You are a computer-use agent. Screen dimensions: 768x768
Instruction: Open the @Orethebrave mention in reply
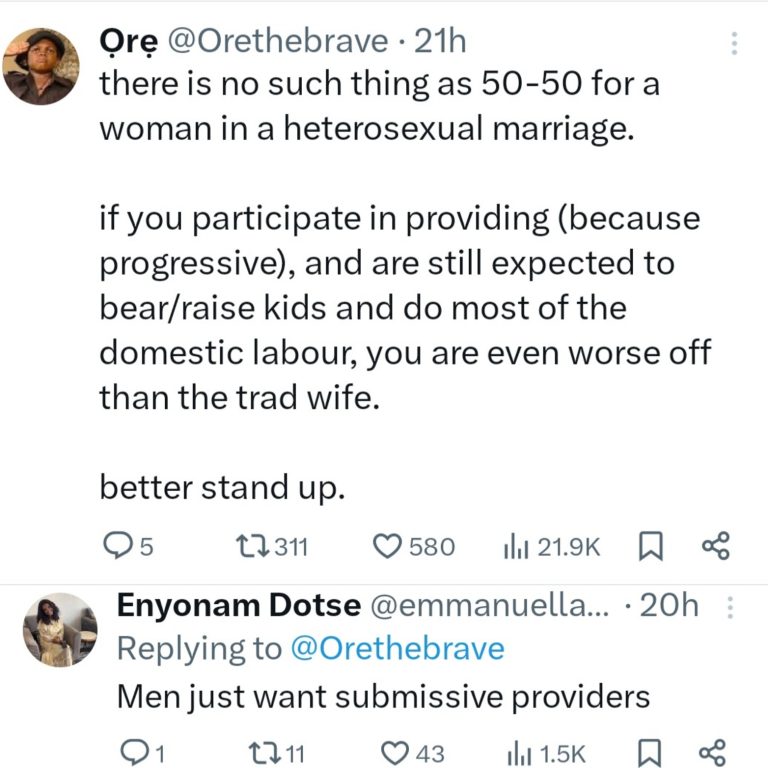pyautogui.click(x=397, y=648)
